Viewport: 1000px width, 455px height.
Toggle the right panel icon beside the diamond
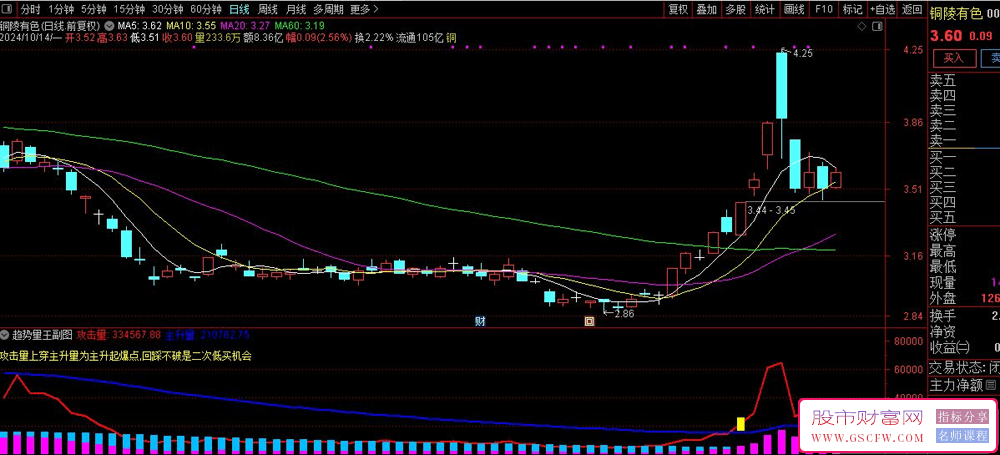pos(878,26)
